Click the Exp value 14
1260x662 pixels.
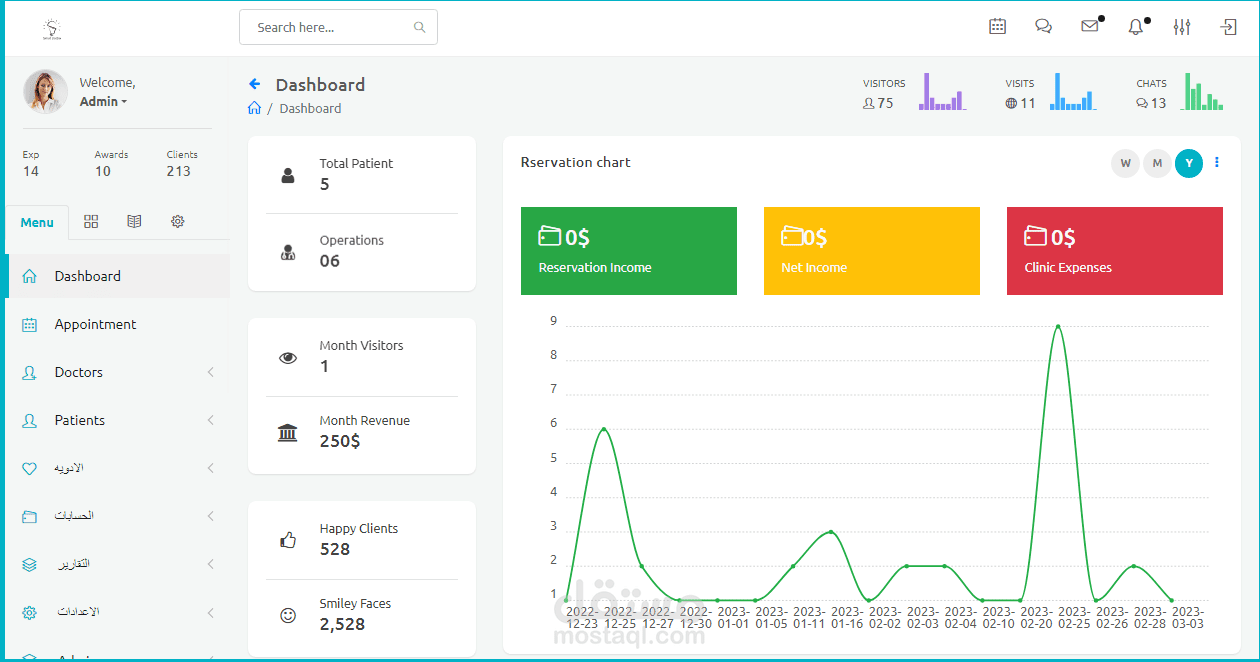tap(31, 171)
